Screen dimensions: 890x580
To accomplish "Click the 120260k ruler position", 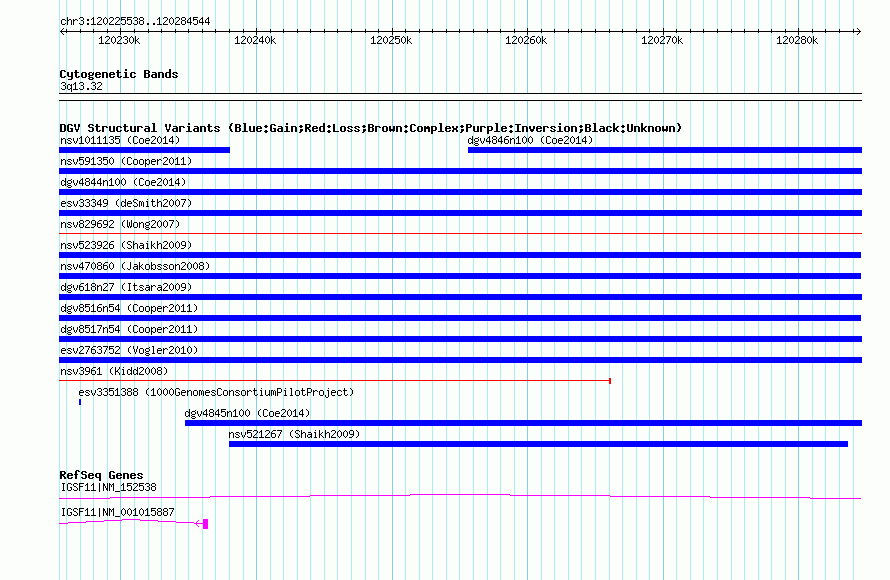I will [526, 40].
